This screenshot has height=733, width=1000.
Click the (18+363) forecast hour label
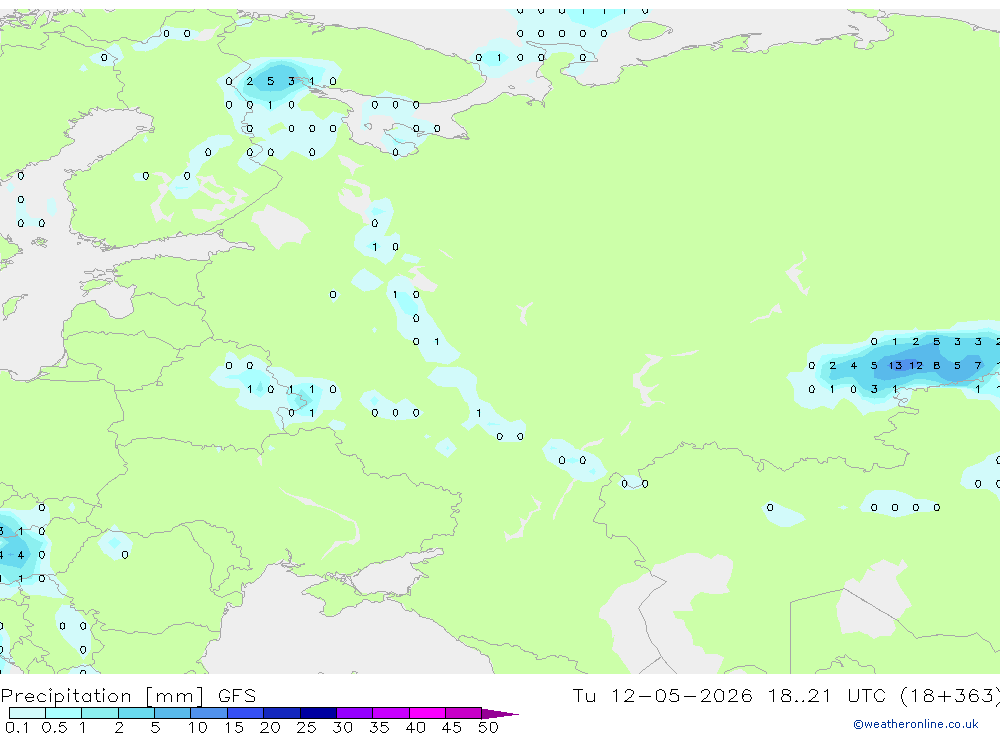tap(950, 695)
